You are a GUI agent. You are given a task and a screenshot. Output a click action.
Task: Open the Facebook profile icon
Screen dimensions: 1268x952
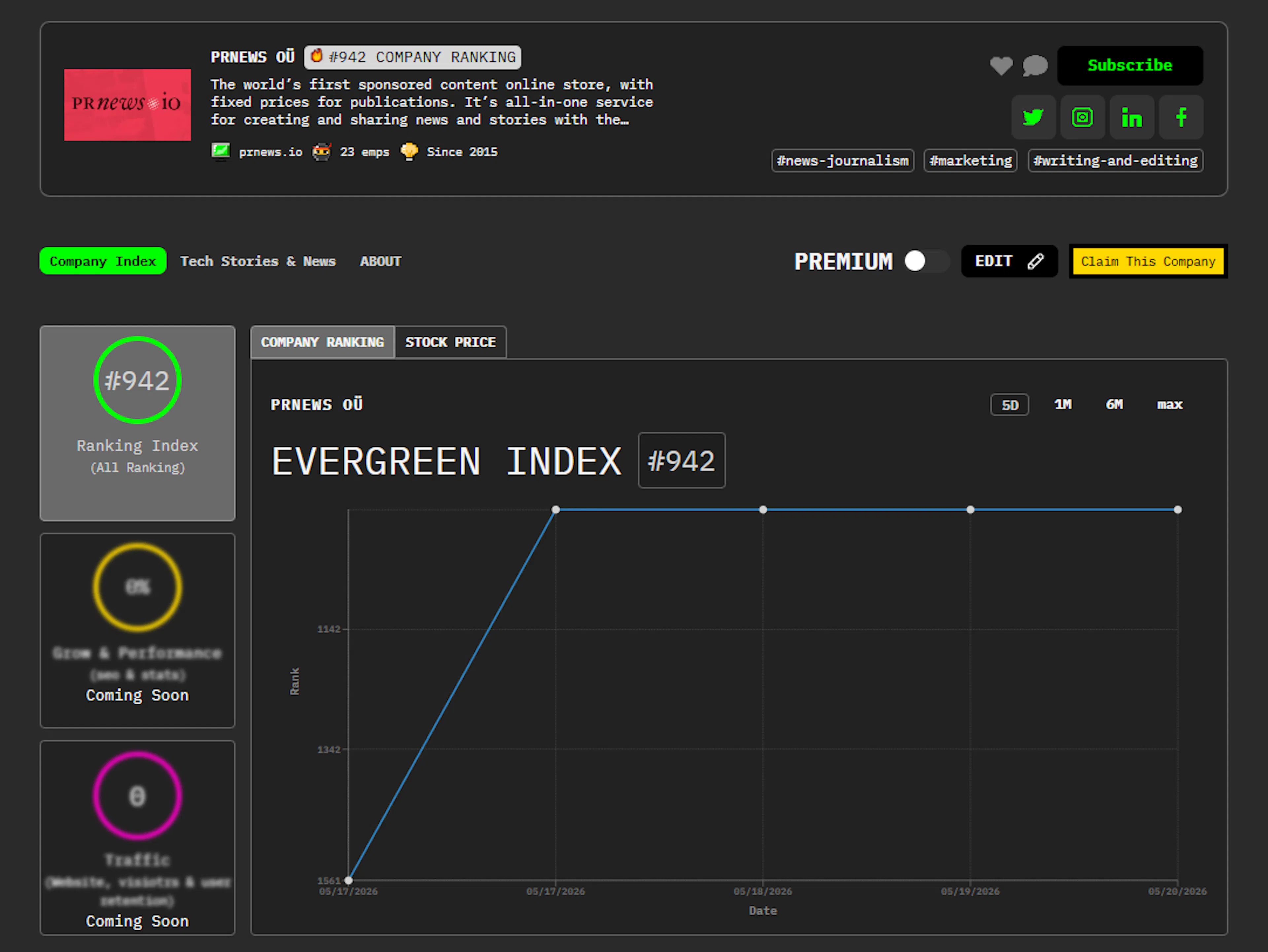[x=1181, y=118]
